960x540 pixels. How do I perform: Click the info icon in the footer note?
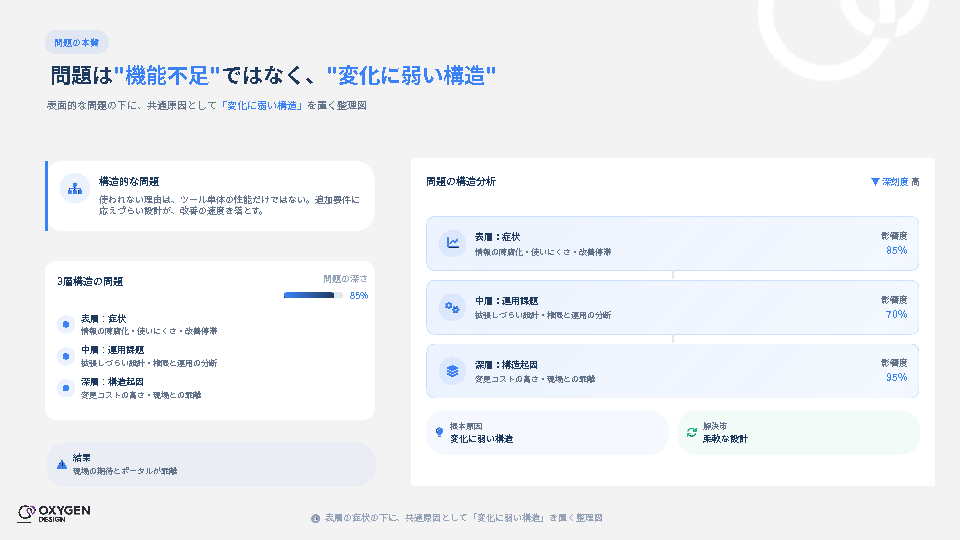click(x=315, y=519)
